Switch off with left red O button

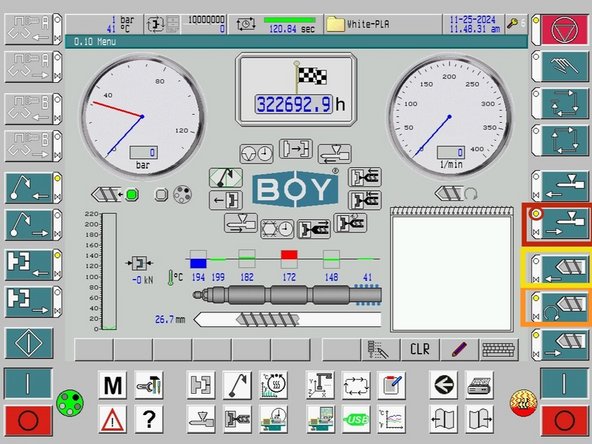28,420
